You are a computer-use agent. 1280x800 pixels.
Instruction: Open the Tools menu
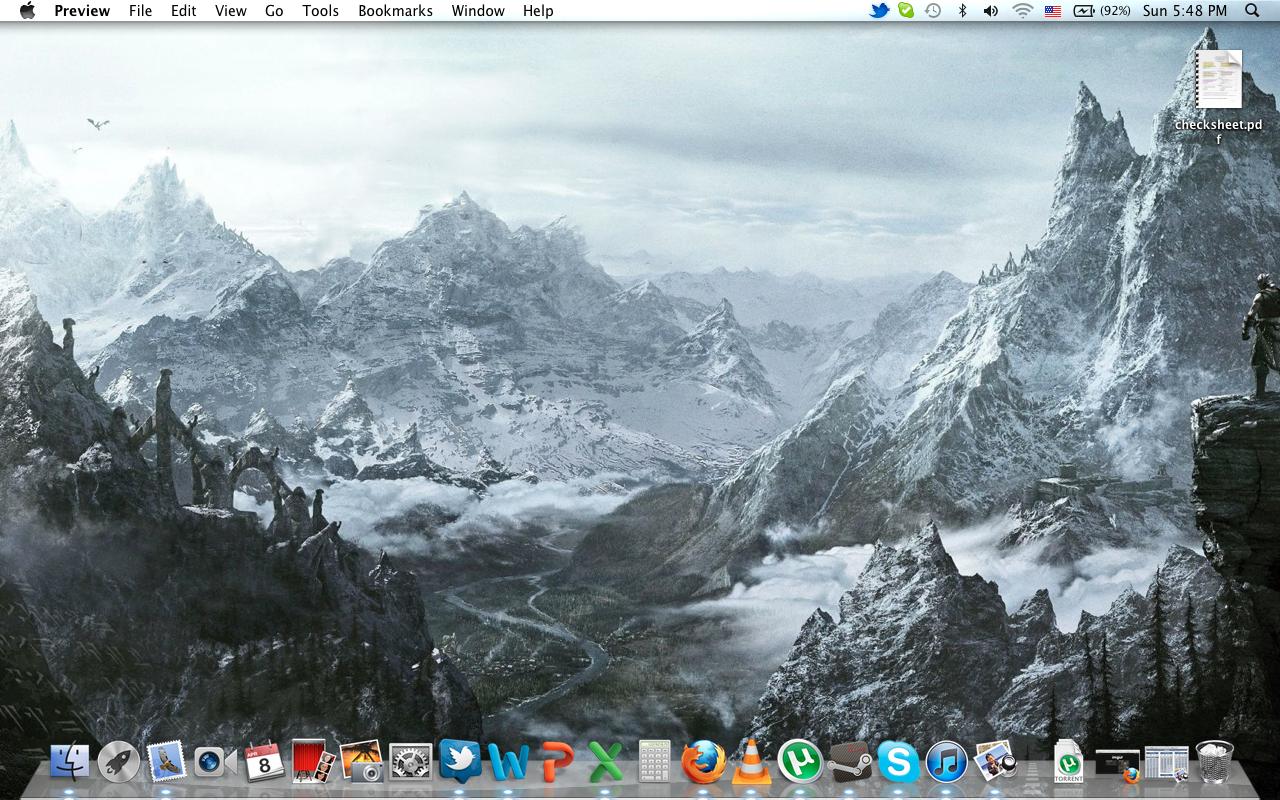tap(321, 11)
